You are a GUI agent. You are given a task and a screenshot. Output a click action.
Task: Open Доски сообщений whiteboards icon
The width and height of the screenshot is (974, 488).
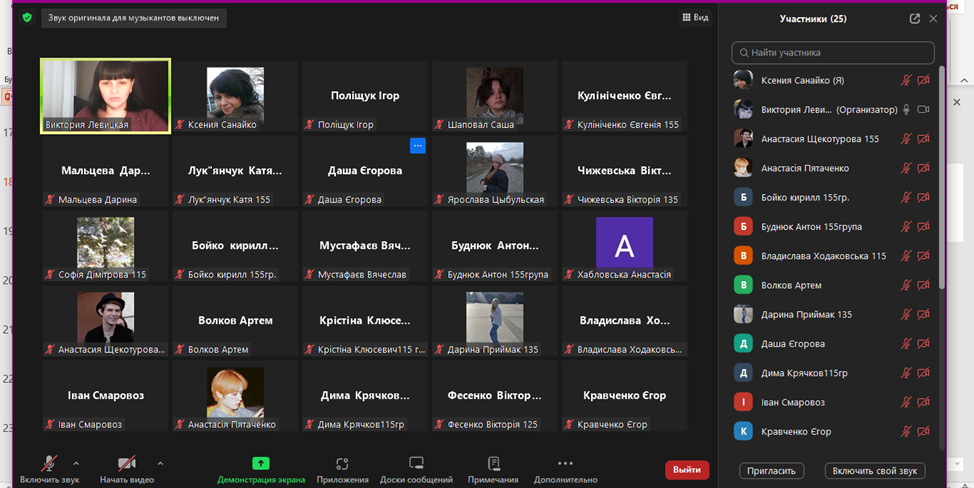pos(416,464)
